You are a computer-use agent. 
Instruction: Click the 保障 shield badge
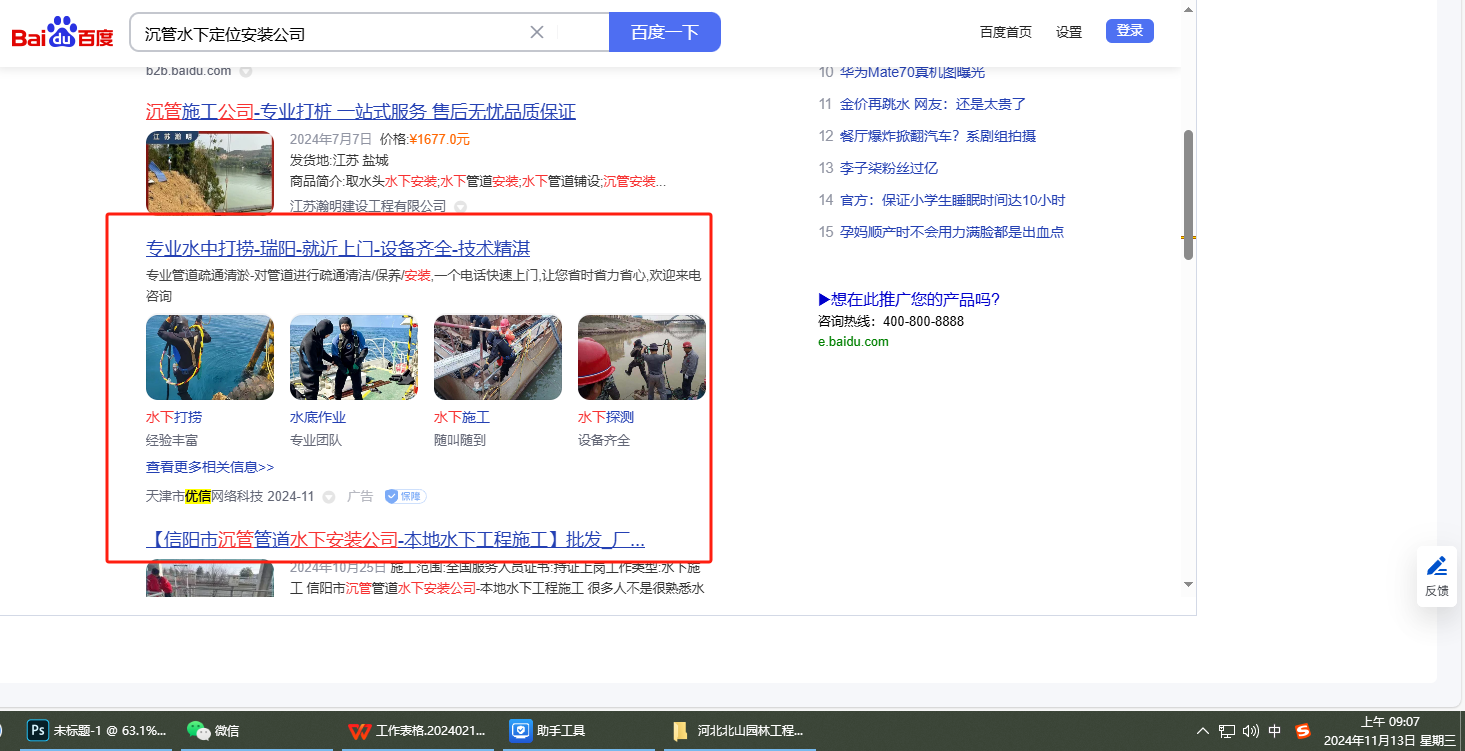pos(406,496)
